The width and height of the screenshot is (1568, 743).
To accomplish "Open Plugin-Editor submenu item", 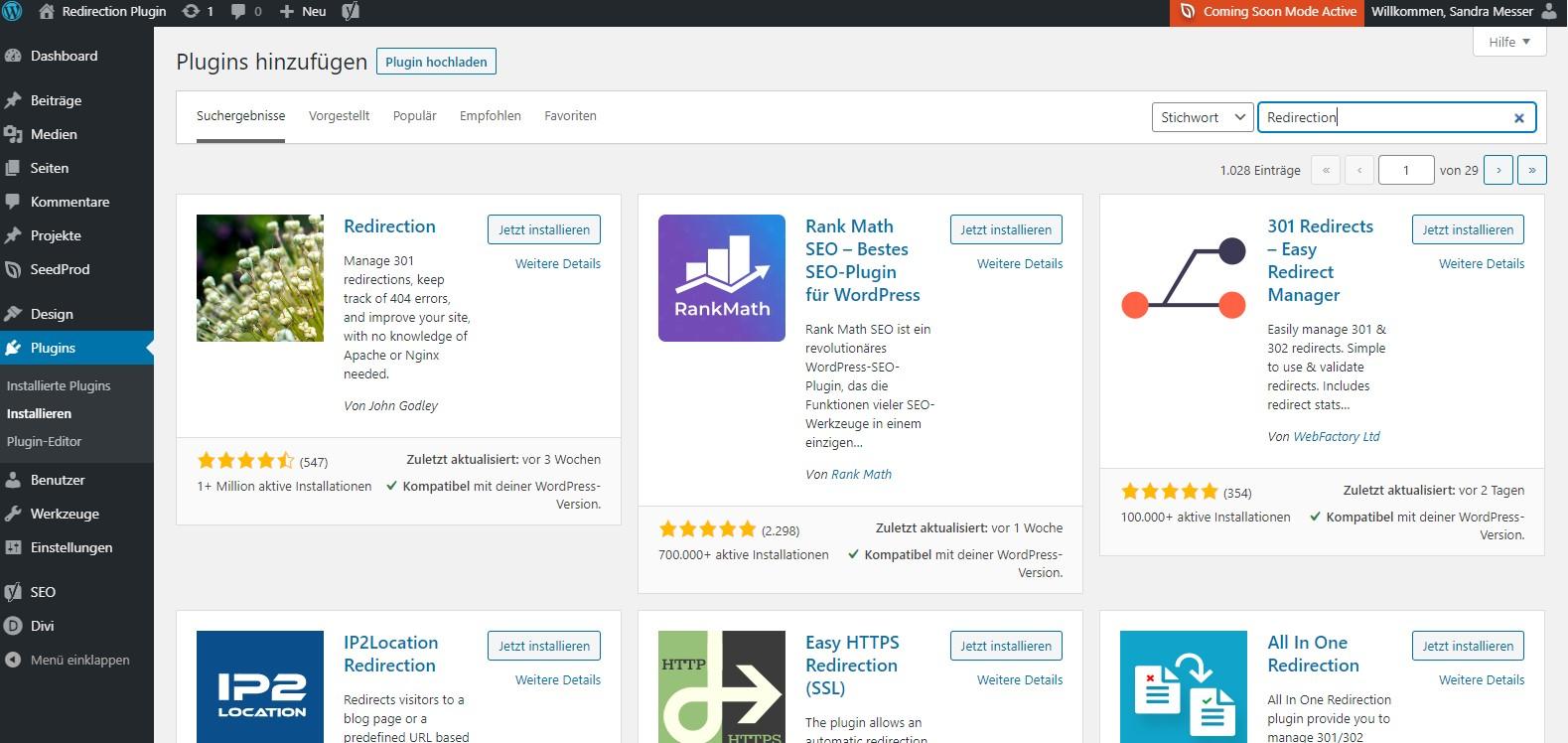I will click(45, 441).
